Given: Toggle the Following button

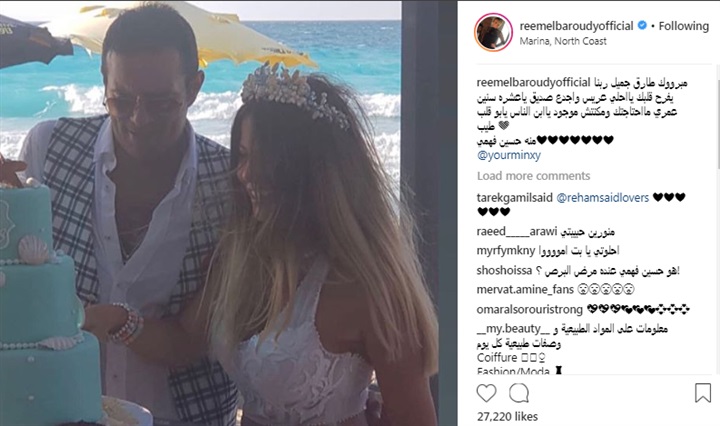Looking at the screenshot, I should tap(684, 26).
